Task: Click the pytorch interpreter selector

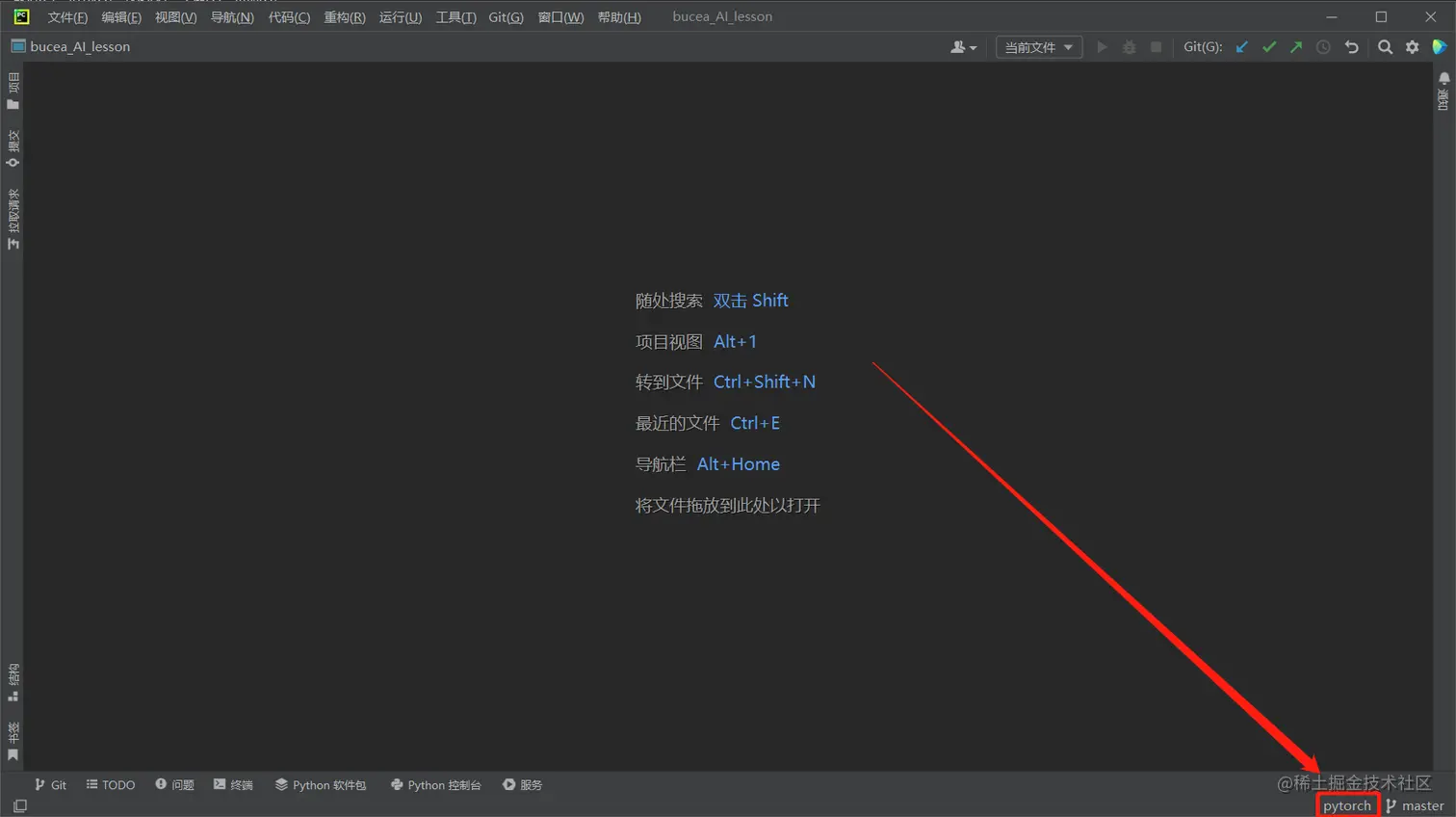Action: pyautogui.click(x=1347, y=806)
